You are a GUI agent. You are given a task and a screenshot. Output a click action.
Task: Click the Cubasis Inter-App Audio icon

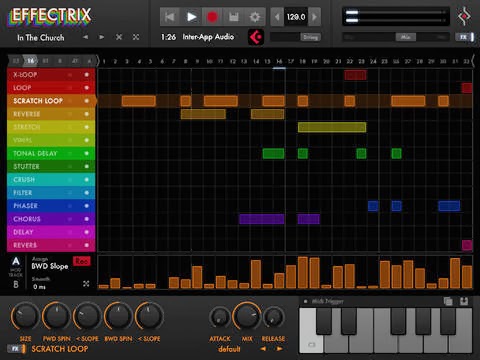click(256, 37)
